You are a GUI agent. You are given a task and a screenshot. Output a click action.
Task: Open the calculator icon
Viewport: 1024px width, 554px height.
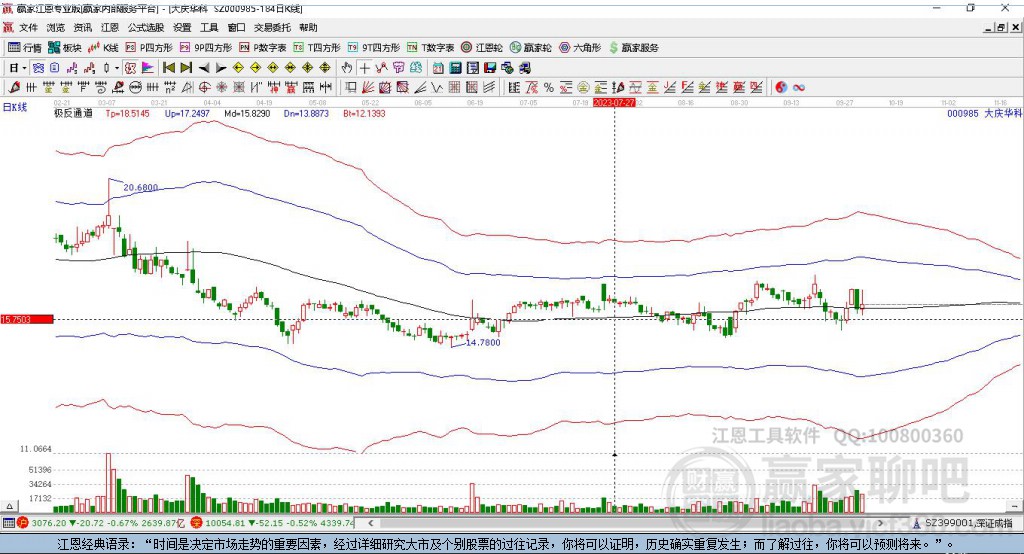pyautogui.click(x=455, y=68)
